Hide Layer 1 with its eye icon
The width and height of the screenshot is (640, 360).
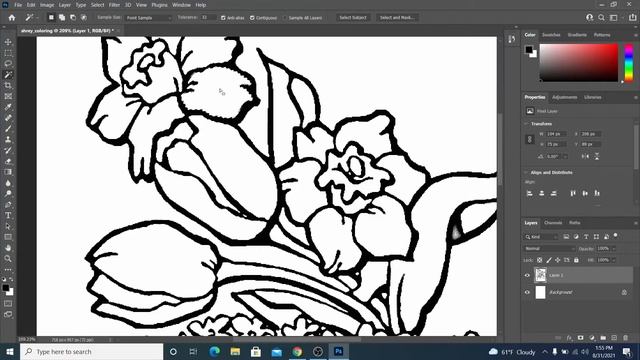527,276
